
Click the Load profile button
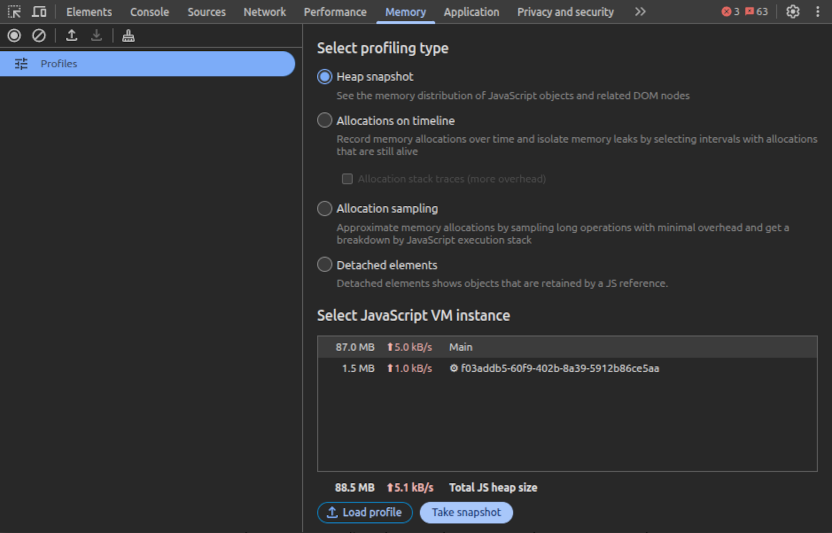click(365, 512)
